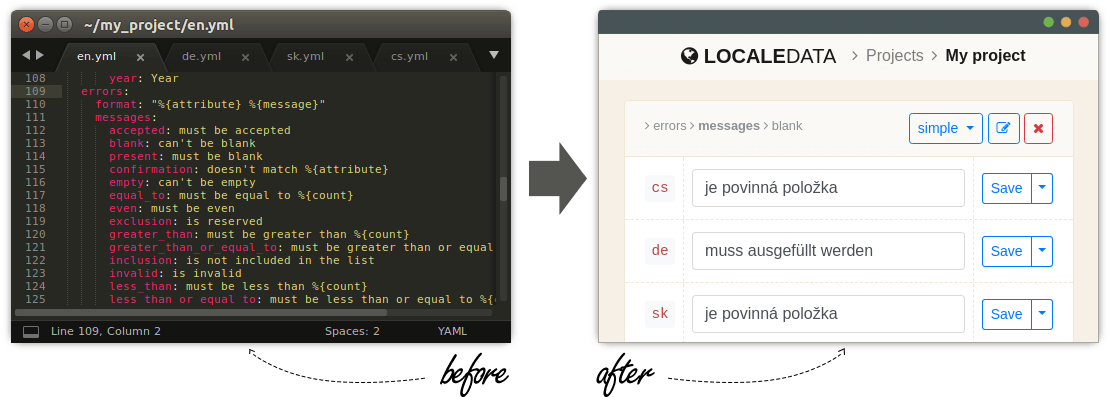The height and width of the screenshot is (397, 1110).
Task: Open the sk.yml tab
Action: (305, 57)
